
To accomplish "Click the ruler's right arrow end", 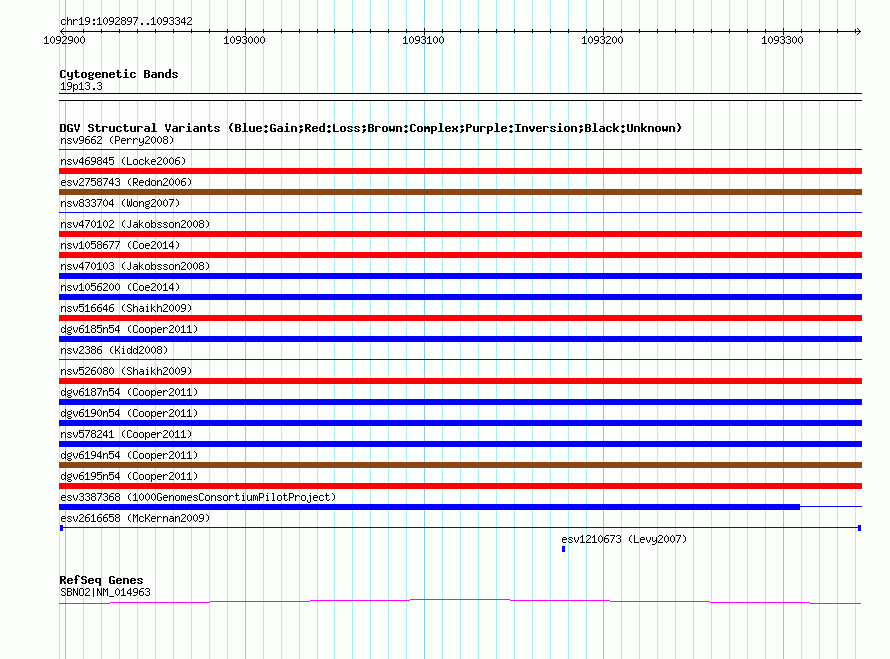I will coord(858,31).
